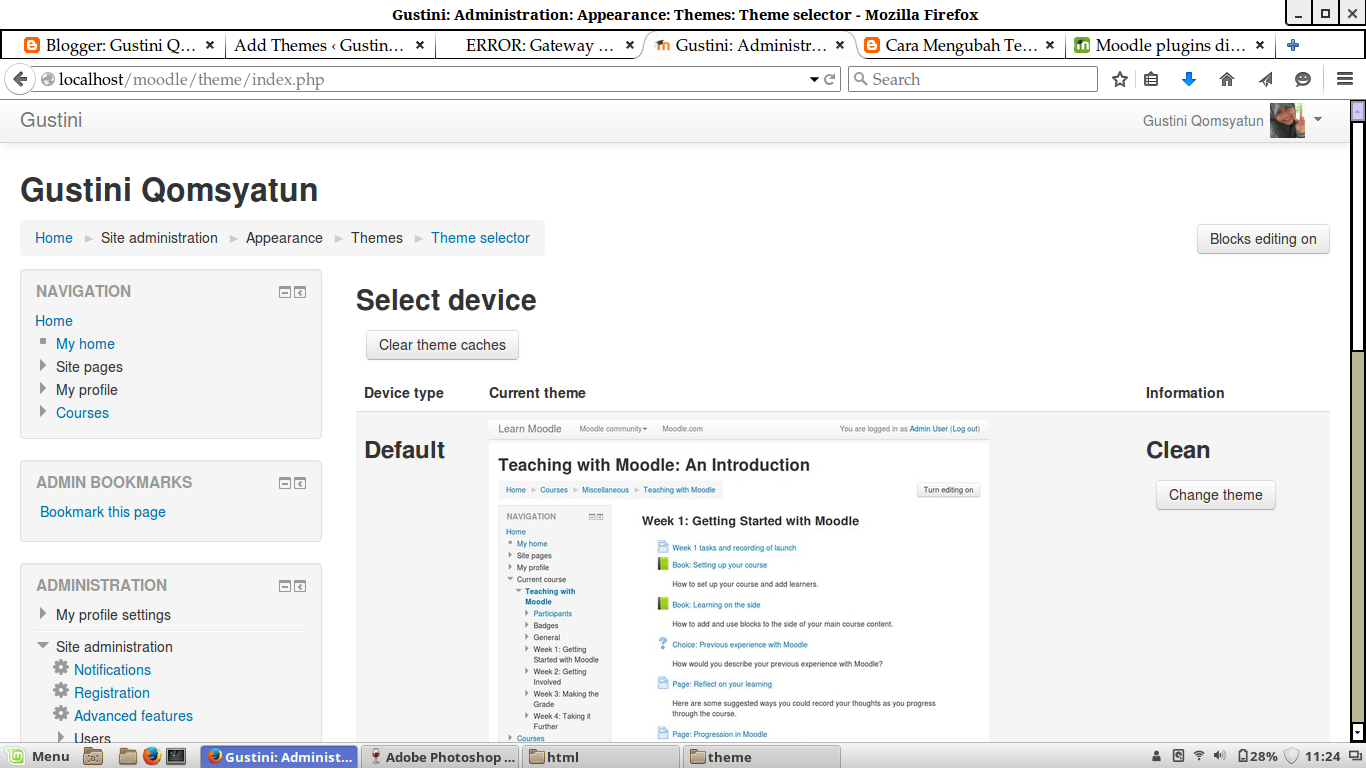The image size is (1366, 768).
Task: Click the Clear theme caches button
Action: [x=442, y=345]
